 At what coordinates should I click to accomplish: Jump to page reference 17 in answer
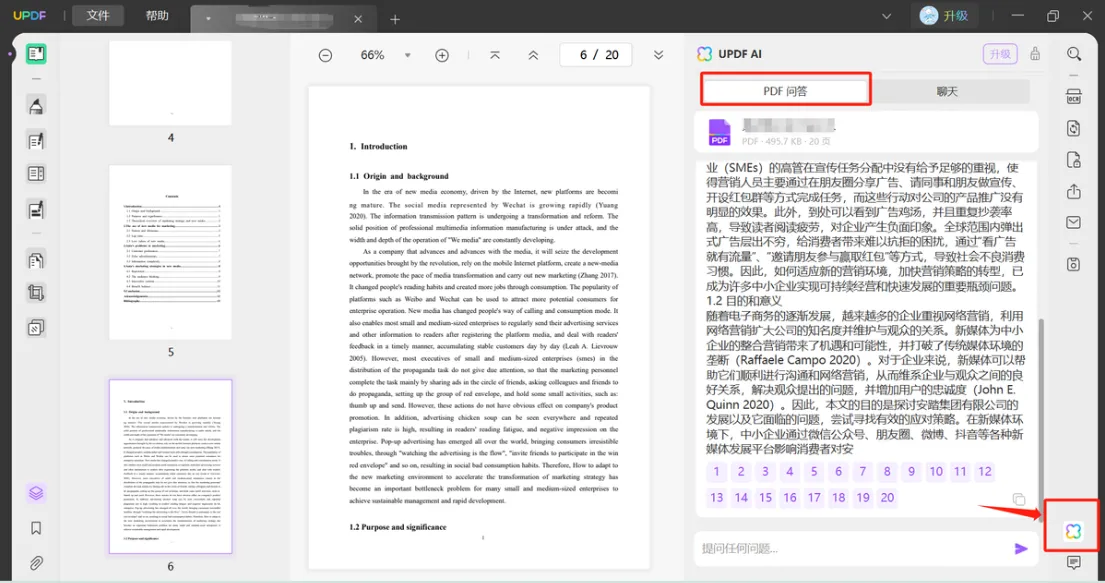(x=814, y=498)
